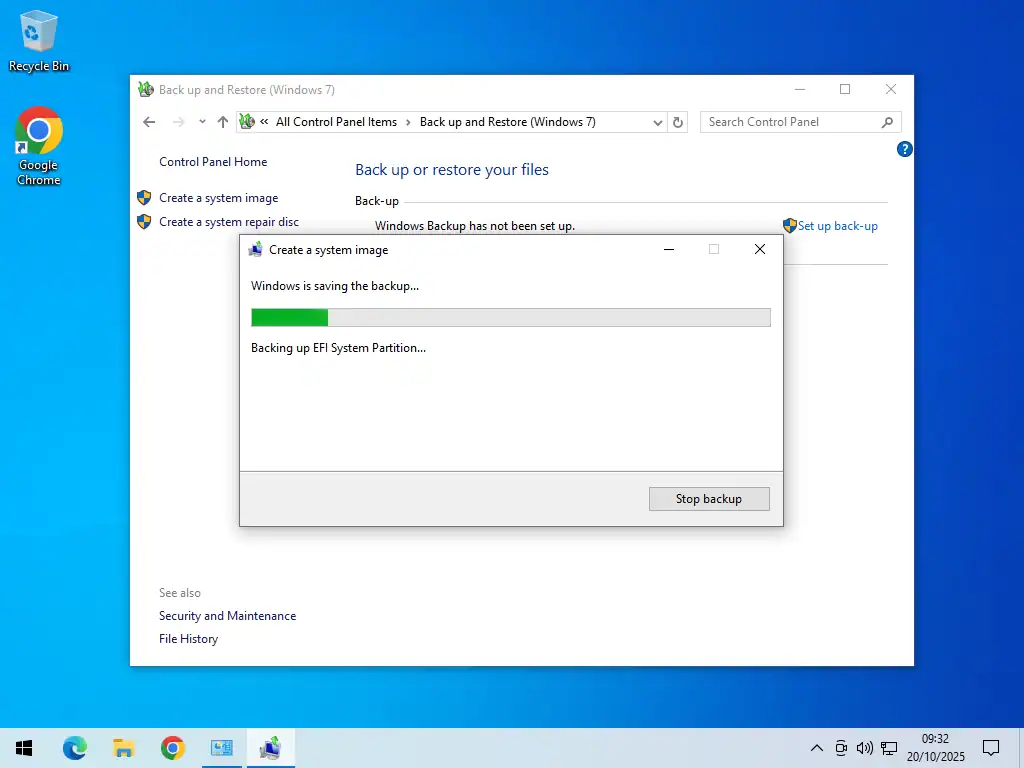Open the notifications icon in the tray
This screenshot has width=1024, height=768.
tap(991, 747)
